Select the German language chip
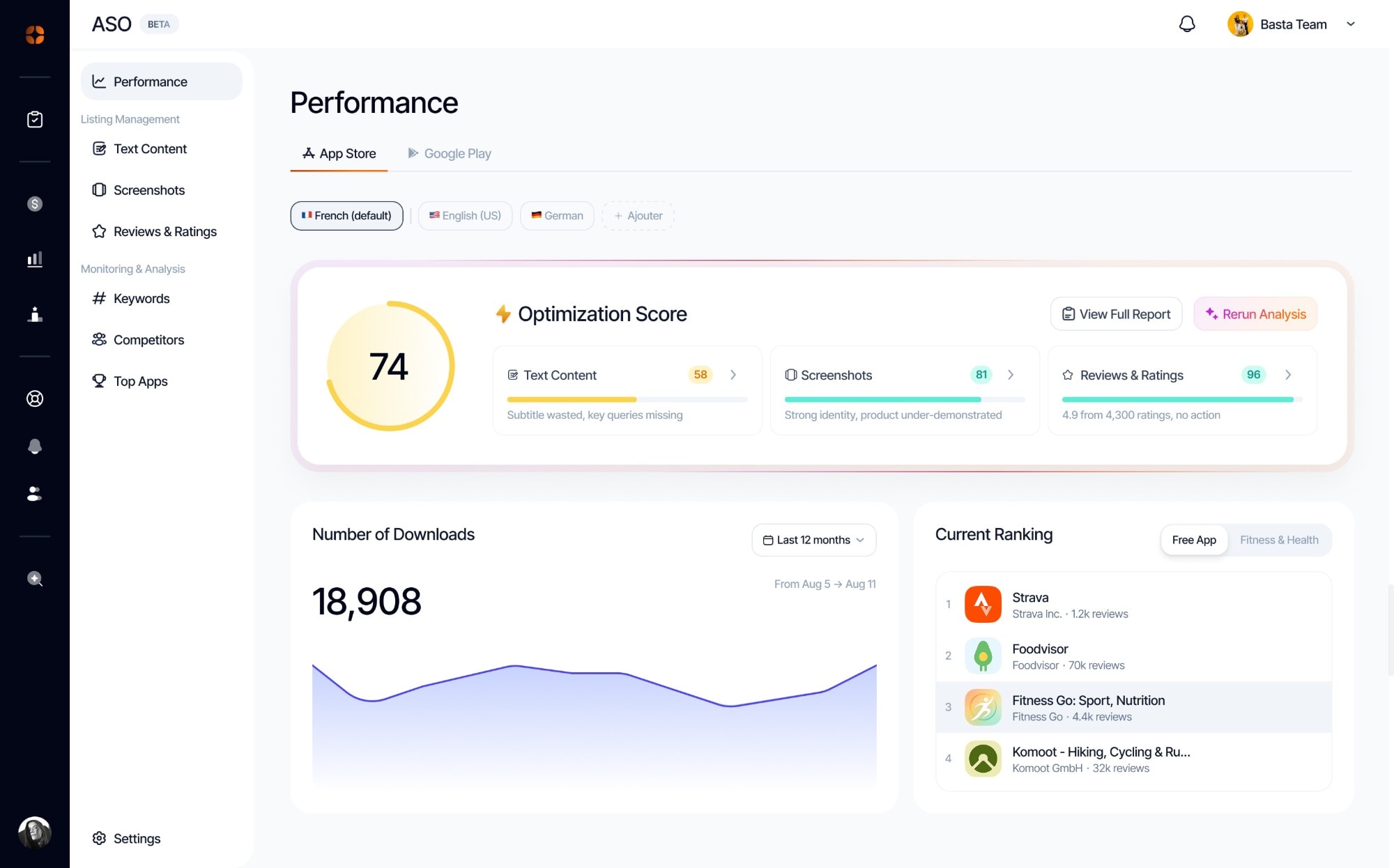This screenshot has width=1394, height=868. tap(557, 216)
